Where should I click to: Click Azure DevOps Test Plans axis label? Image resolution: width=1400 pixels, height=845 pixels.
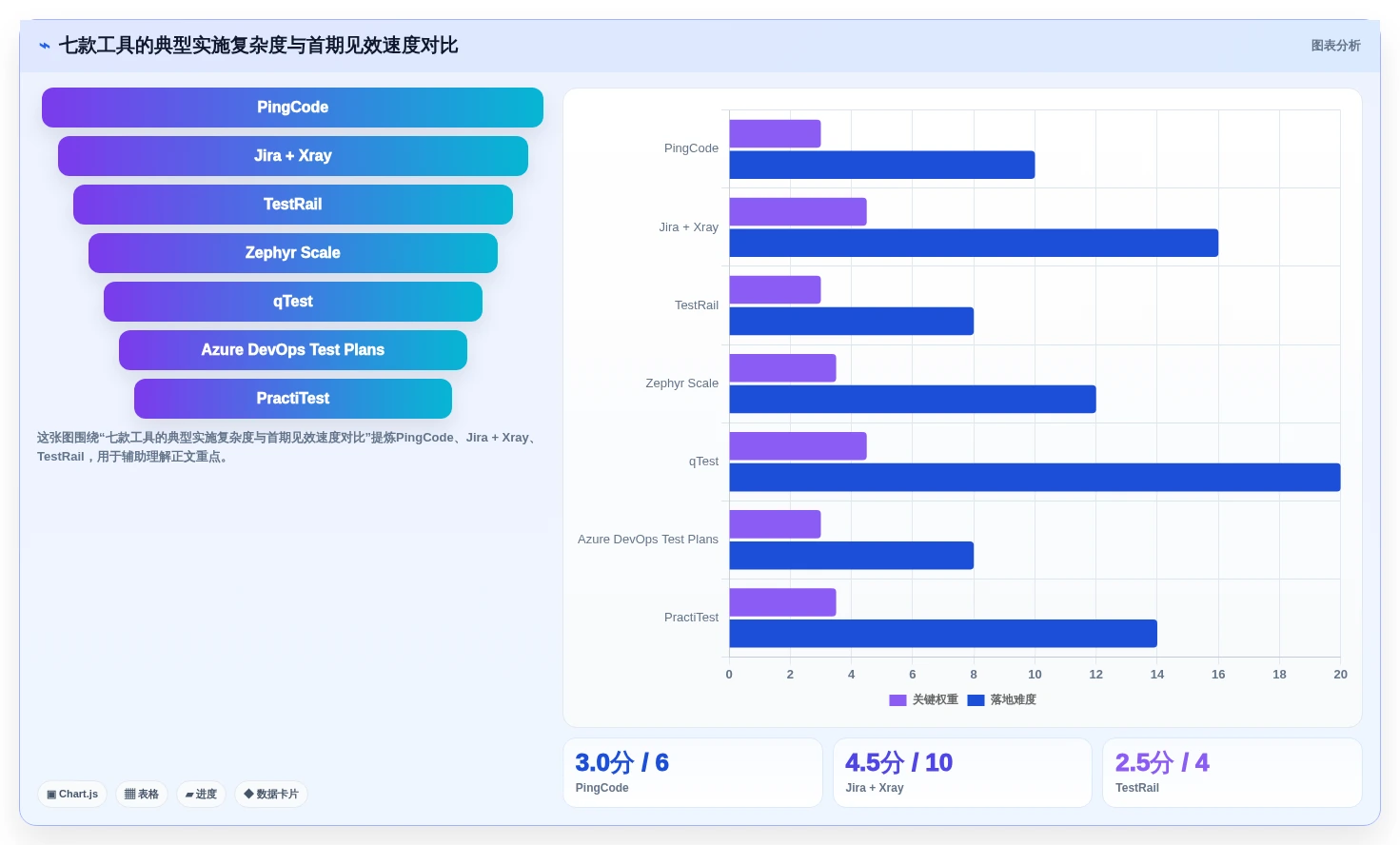tap(648, 540)
